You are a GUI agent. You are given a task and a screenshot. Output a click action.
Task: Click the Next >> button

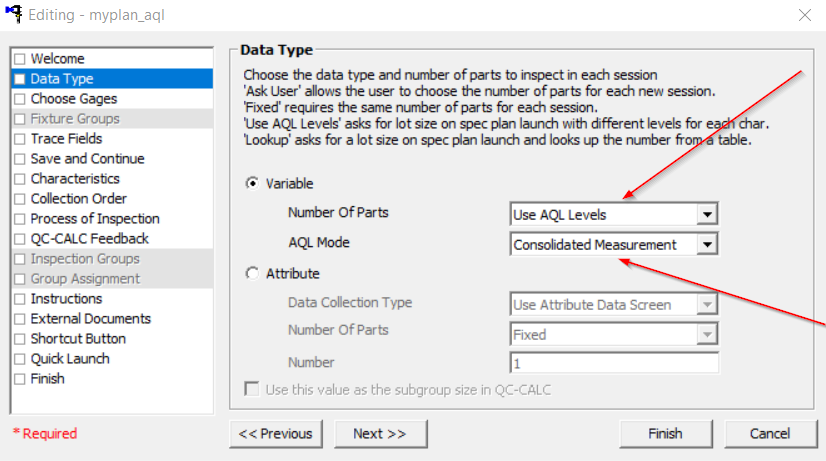(380, 434)
